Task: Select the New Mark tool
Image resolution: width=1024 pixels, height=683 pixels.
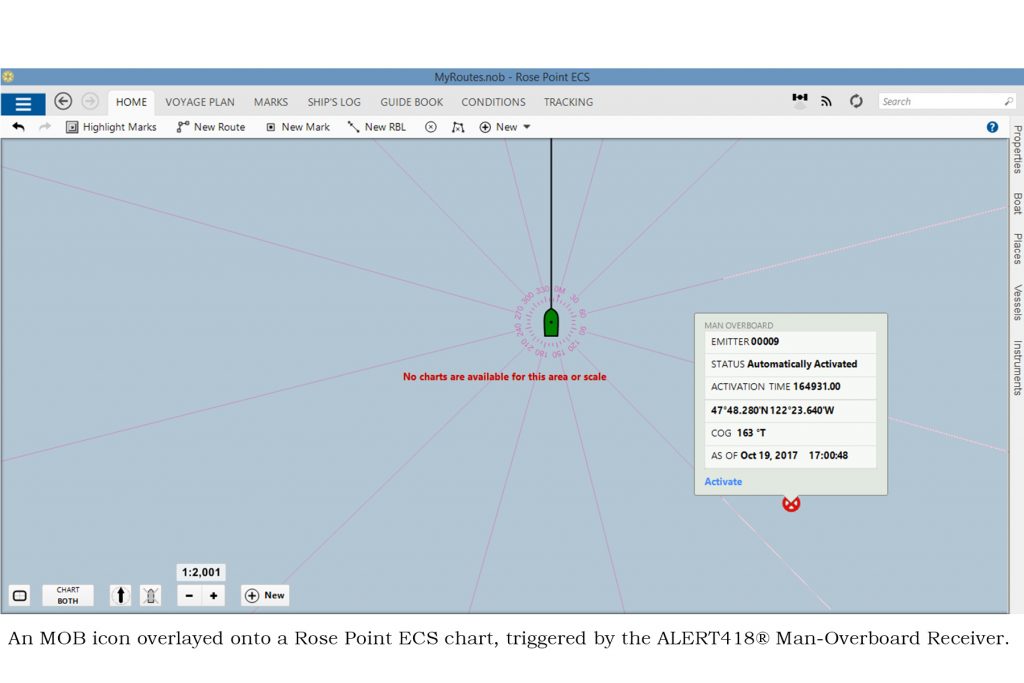Action: point(297,127)
